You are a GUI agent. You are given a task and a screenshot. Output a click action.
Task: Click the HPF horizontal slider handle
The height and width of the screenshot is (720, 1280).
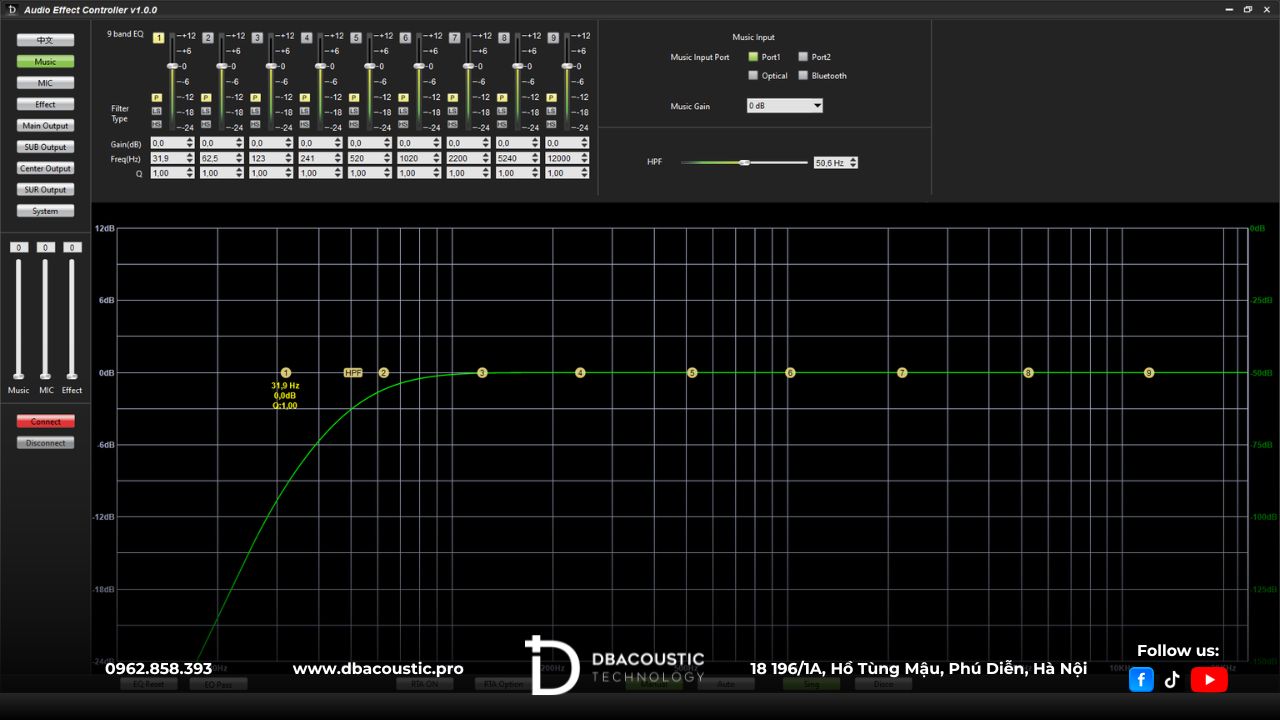point(744,162)
